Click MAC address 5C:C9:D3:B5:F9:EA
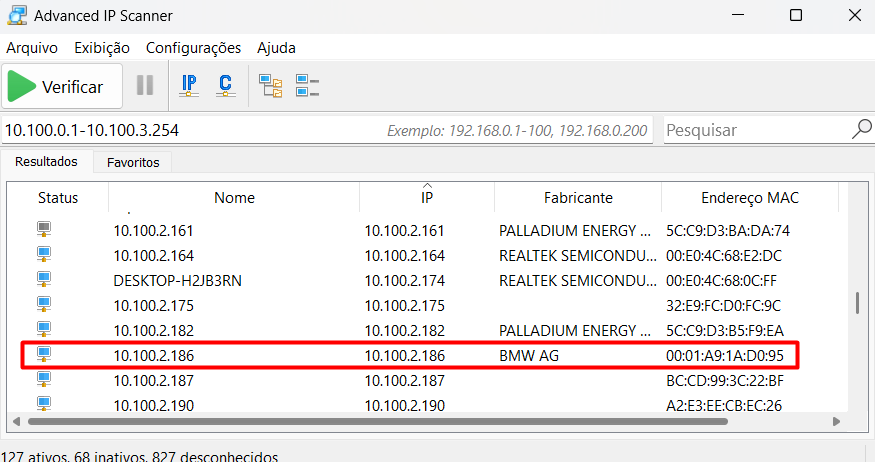Viewport: 875px width, 462px height. 725,331
